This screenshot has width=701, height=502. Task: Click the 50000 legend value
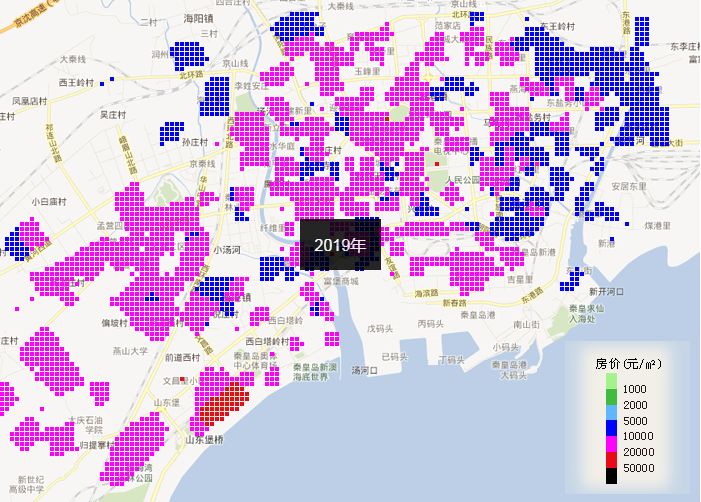pyautogui.click(x=638, y=468)
